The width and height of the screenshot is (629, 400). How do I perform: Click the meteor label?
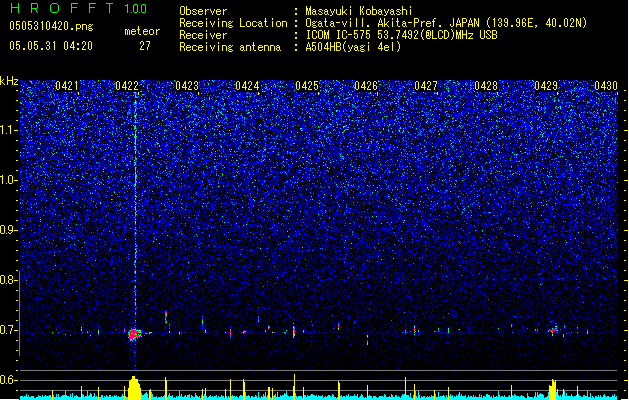142,31
